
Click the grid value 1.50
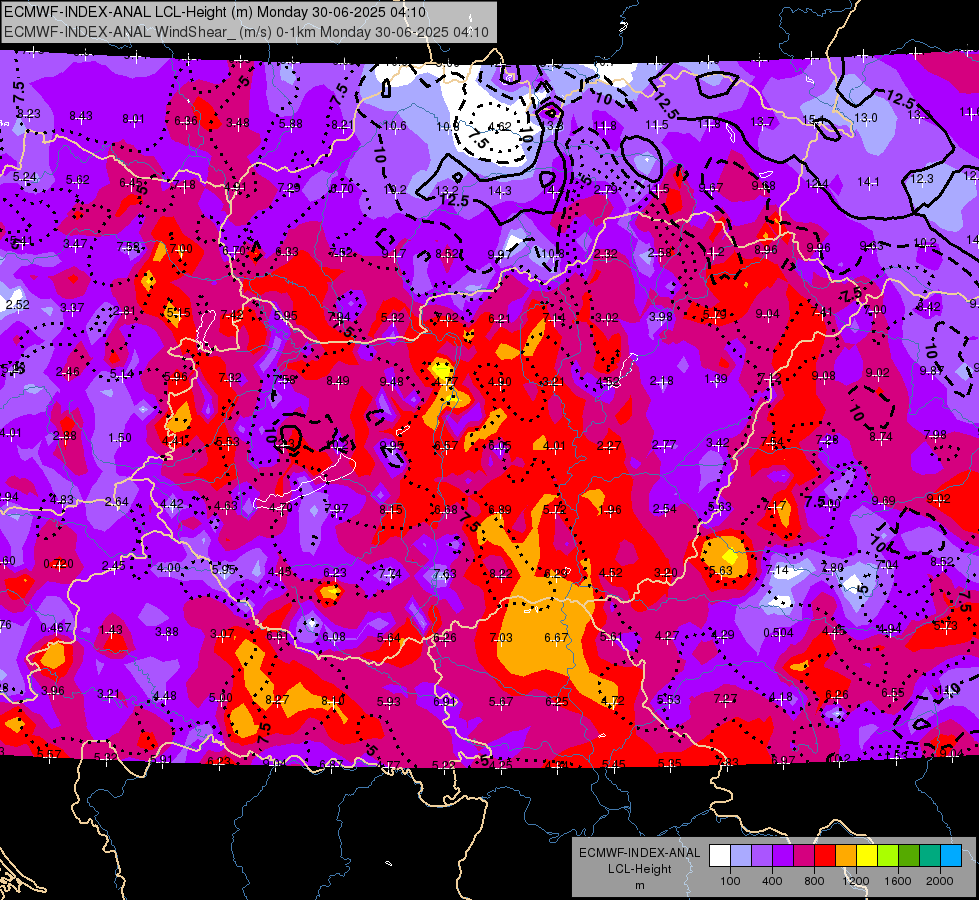120,438
